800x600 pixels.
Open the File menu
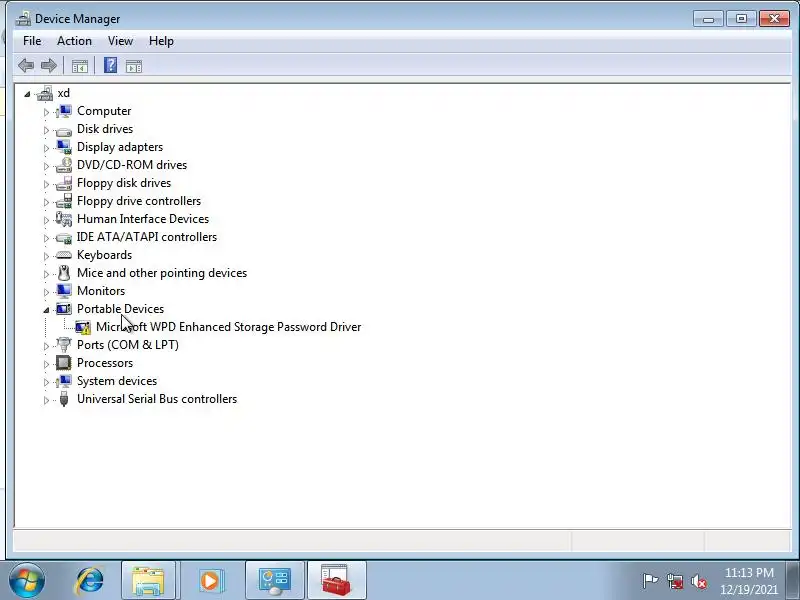pos(32,41)
